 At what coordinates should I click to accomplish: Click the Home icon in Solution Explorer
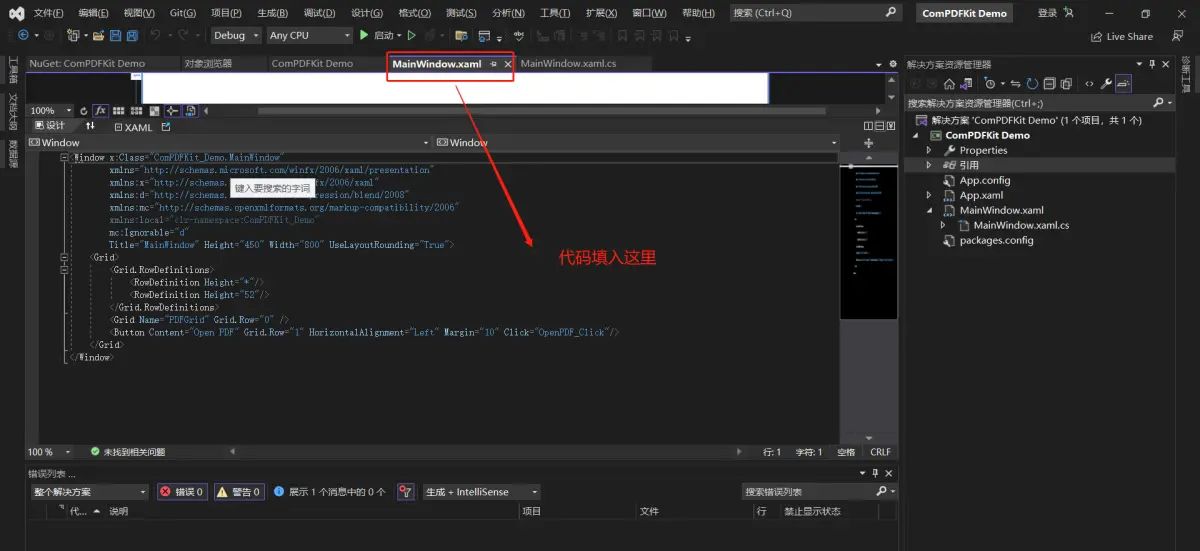[949, 84]
